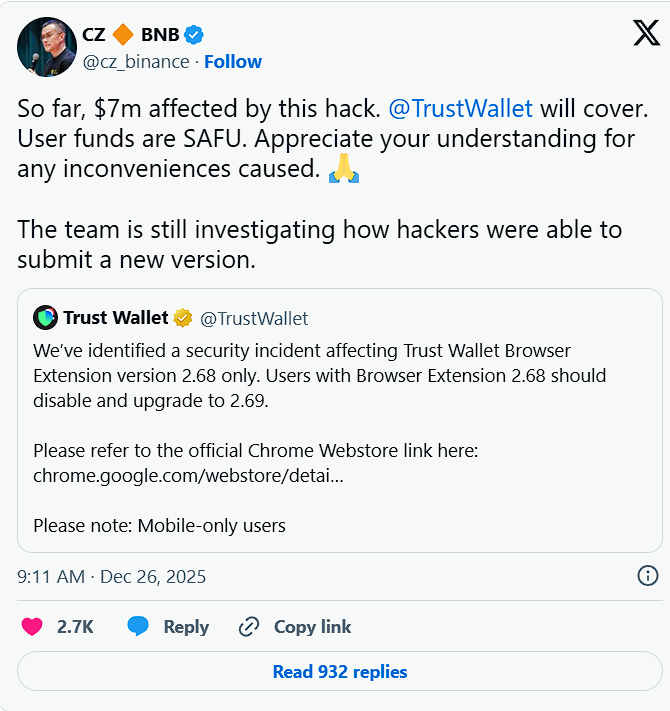Click the quoted @TrustWallet handle
The image size is (670, 711).
254,319
